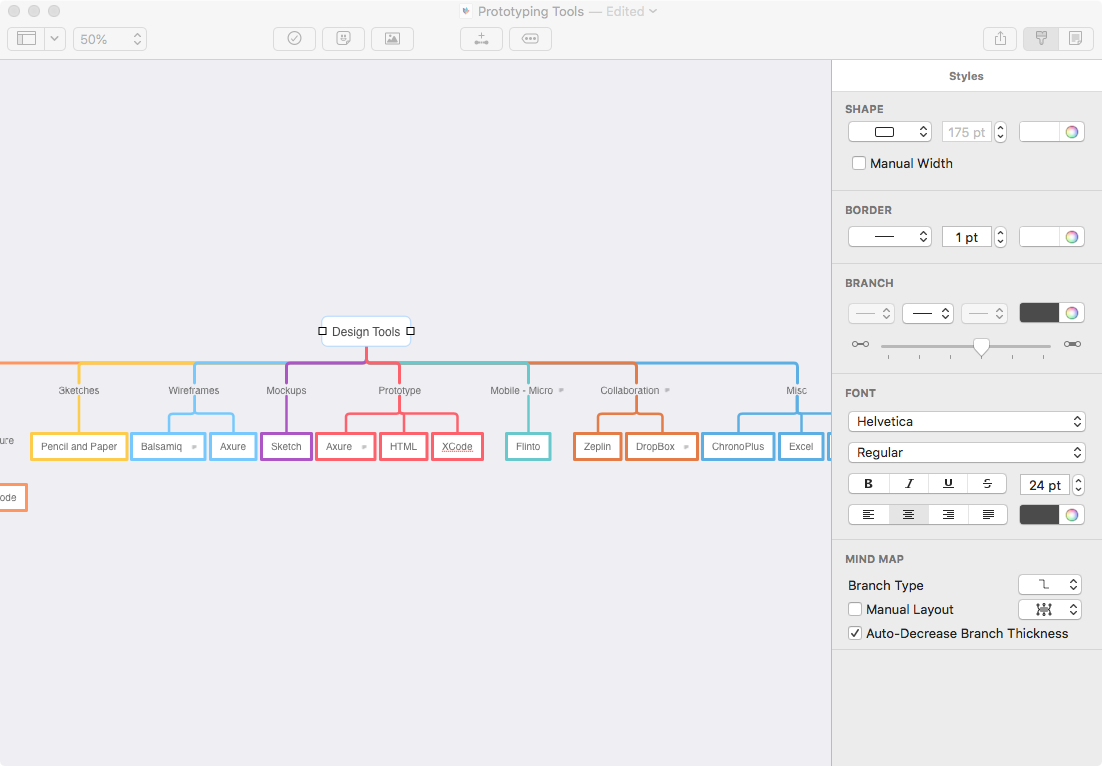Select the Zeplin node
This screenshot has width=1102, height=766.
tap(597, 446)
